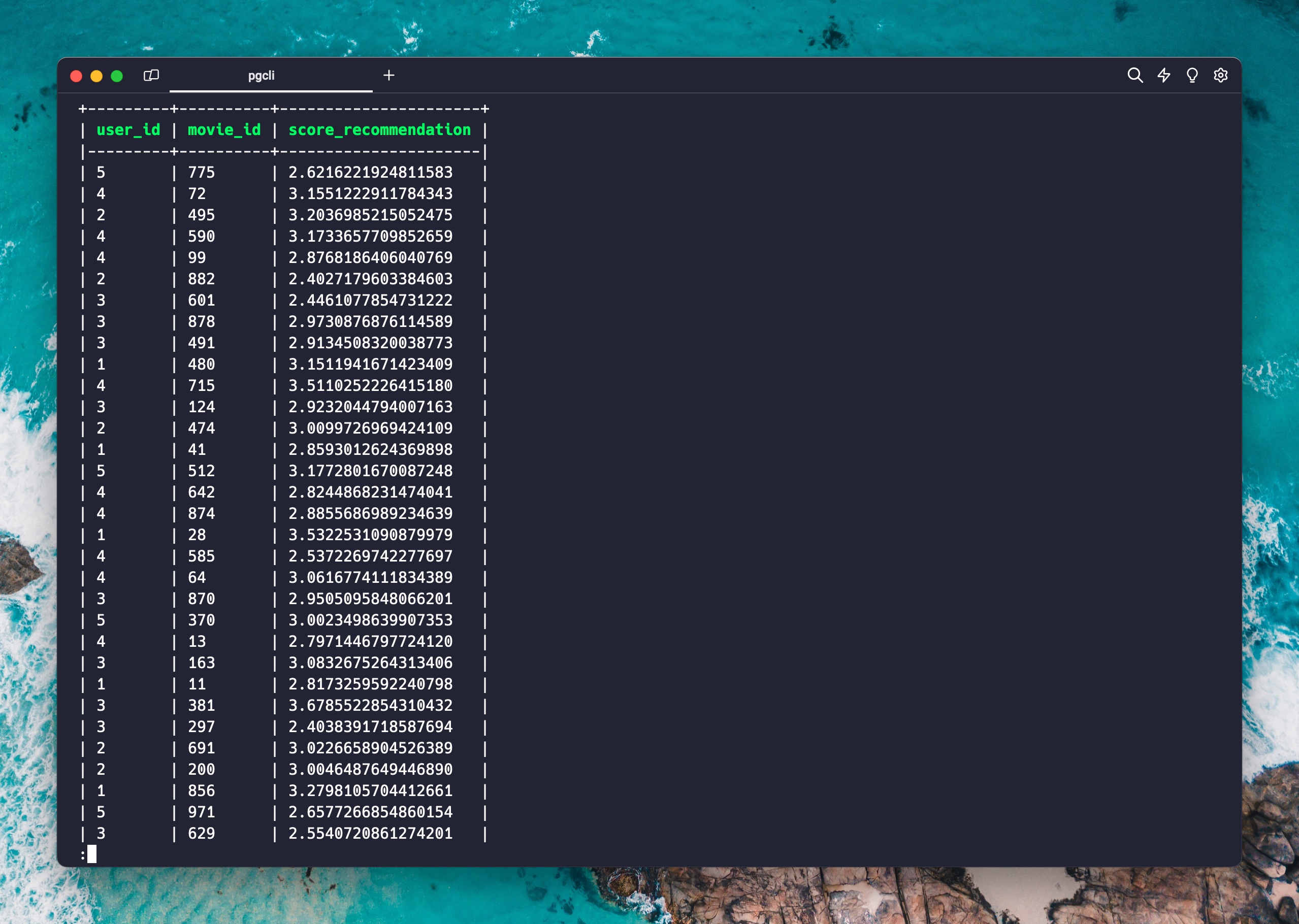Select the pgcli tab

pos(261,76)
